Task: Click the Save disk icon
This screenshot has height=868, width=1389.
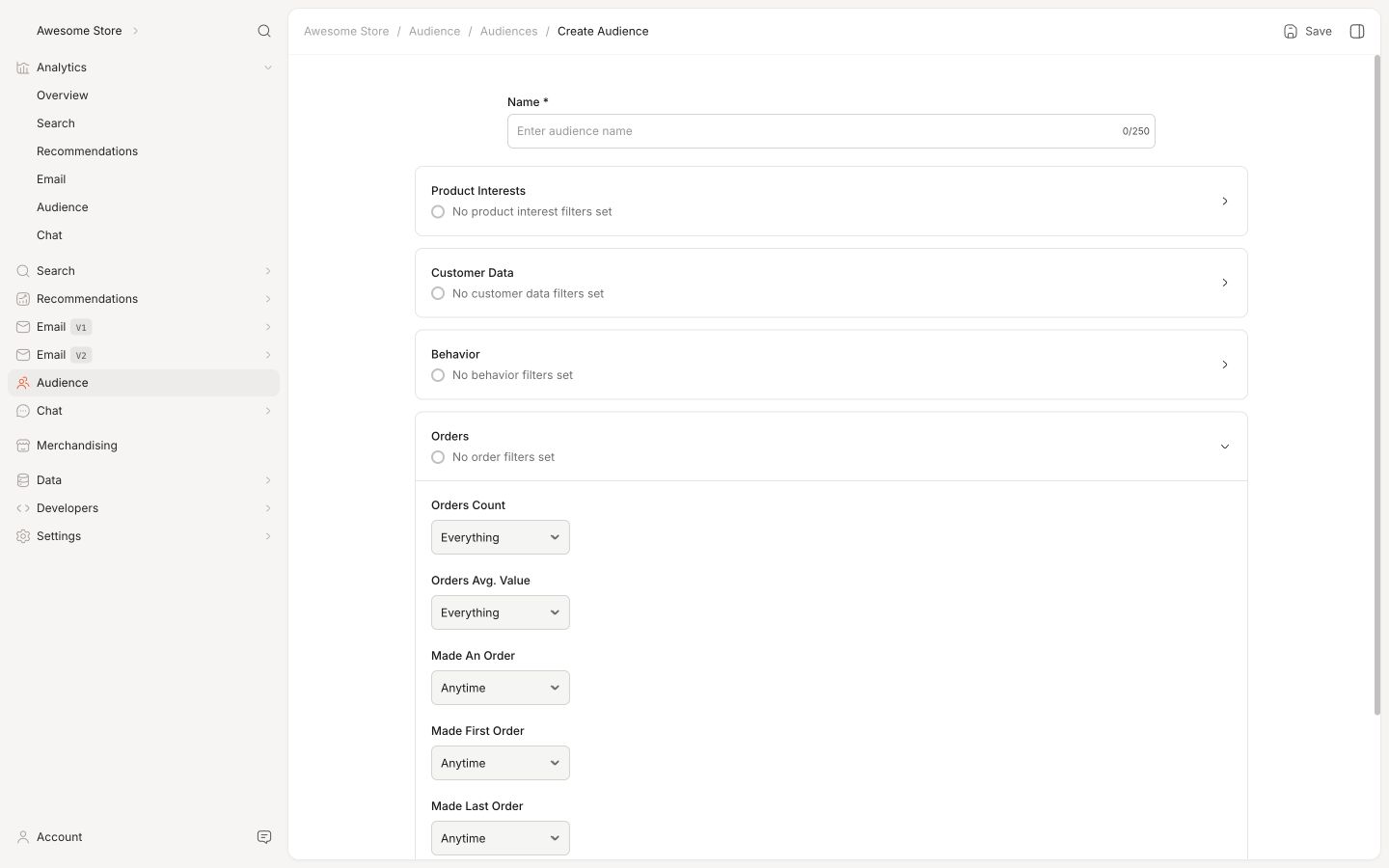Action: (1291, 31)
